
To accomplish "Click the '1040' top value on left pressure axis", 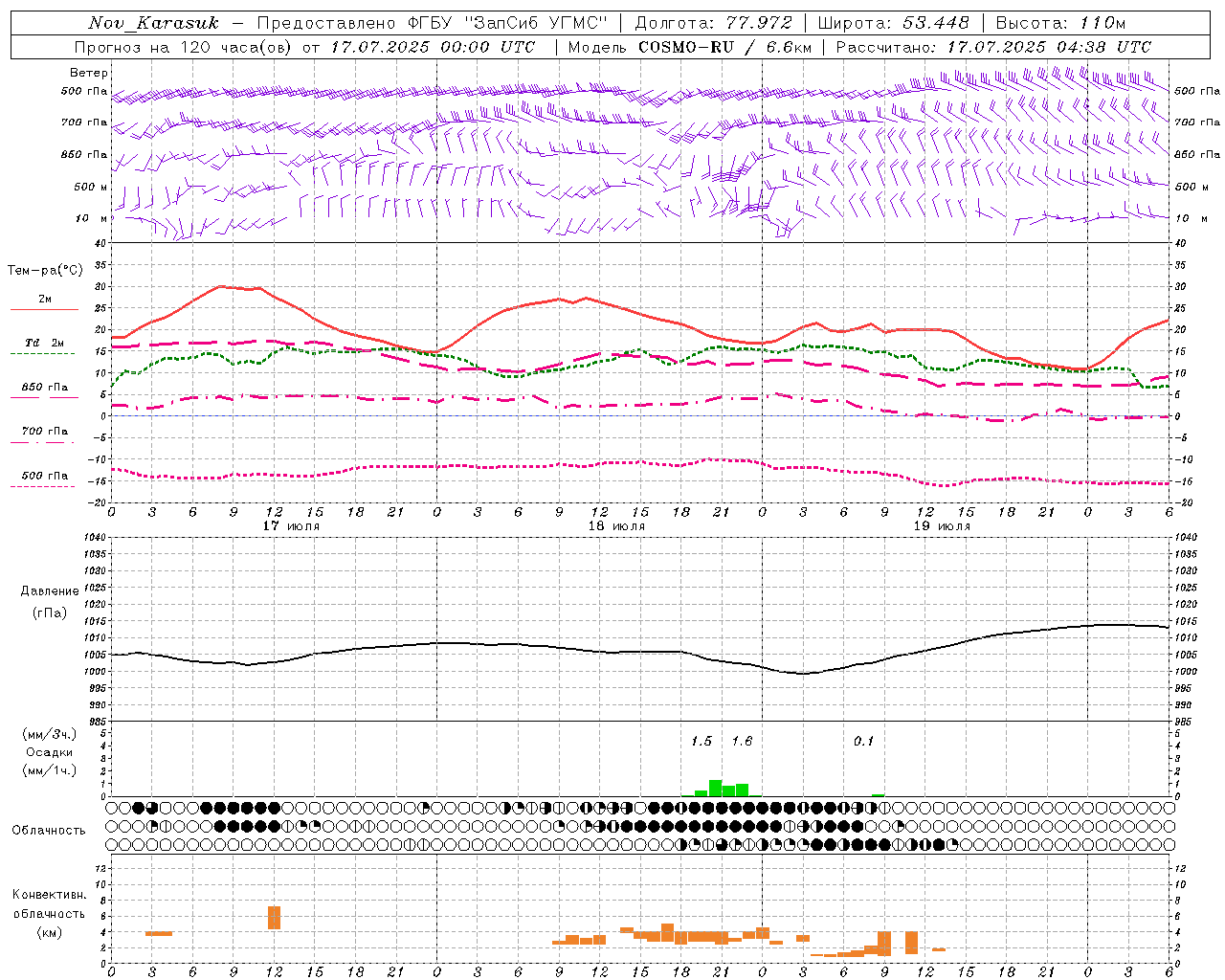I will point(97,537).
